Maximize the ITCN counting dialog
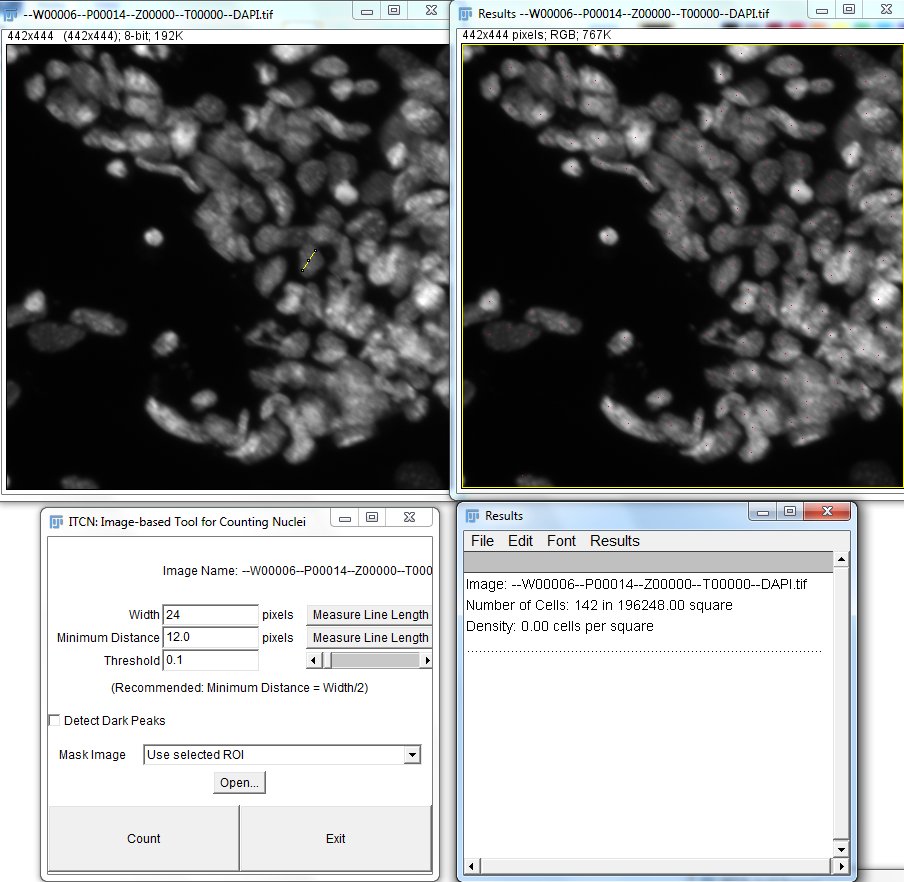 371,518
